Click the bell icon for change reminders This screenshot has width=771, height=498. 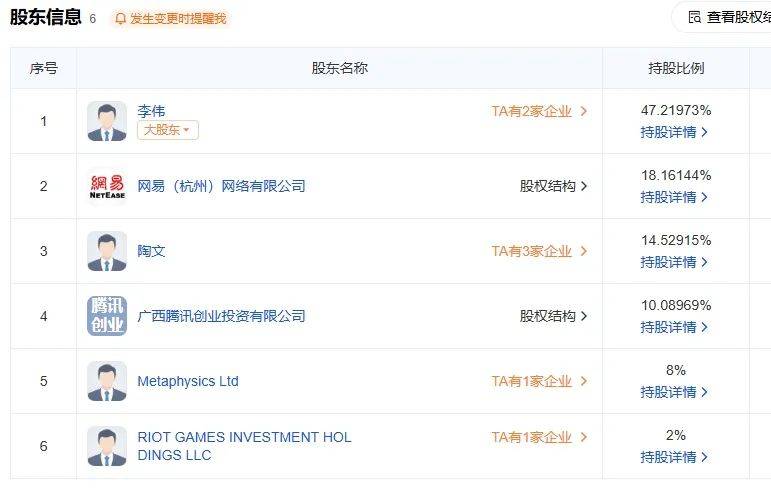click(120, 19)
